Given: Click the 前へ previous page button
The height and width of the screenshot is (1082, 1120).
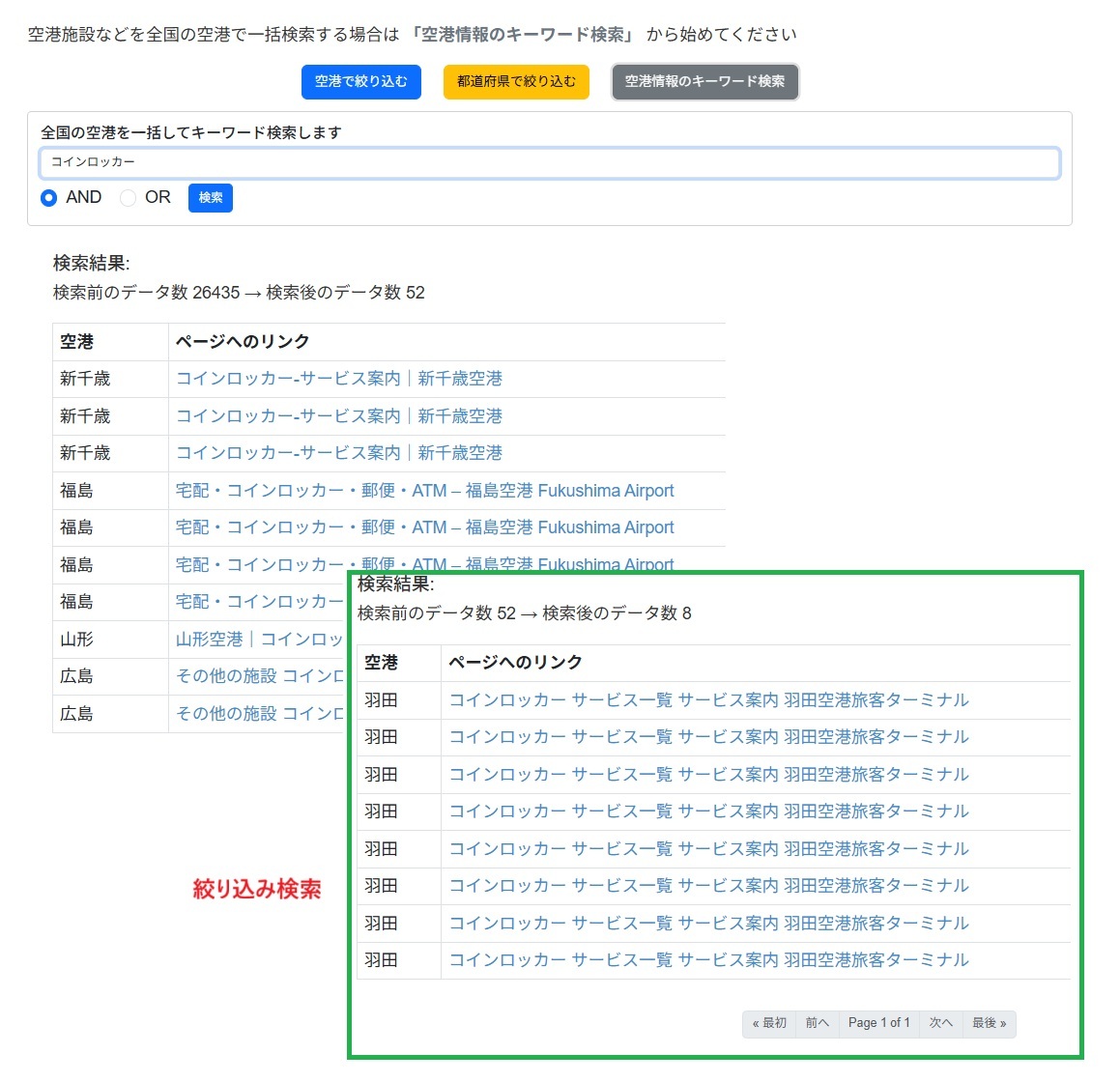Looking at the screenshot, I should coord(817,1023).
